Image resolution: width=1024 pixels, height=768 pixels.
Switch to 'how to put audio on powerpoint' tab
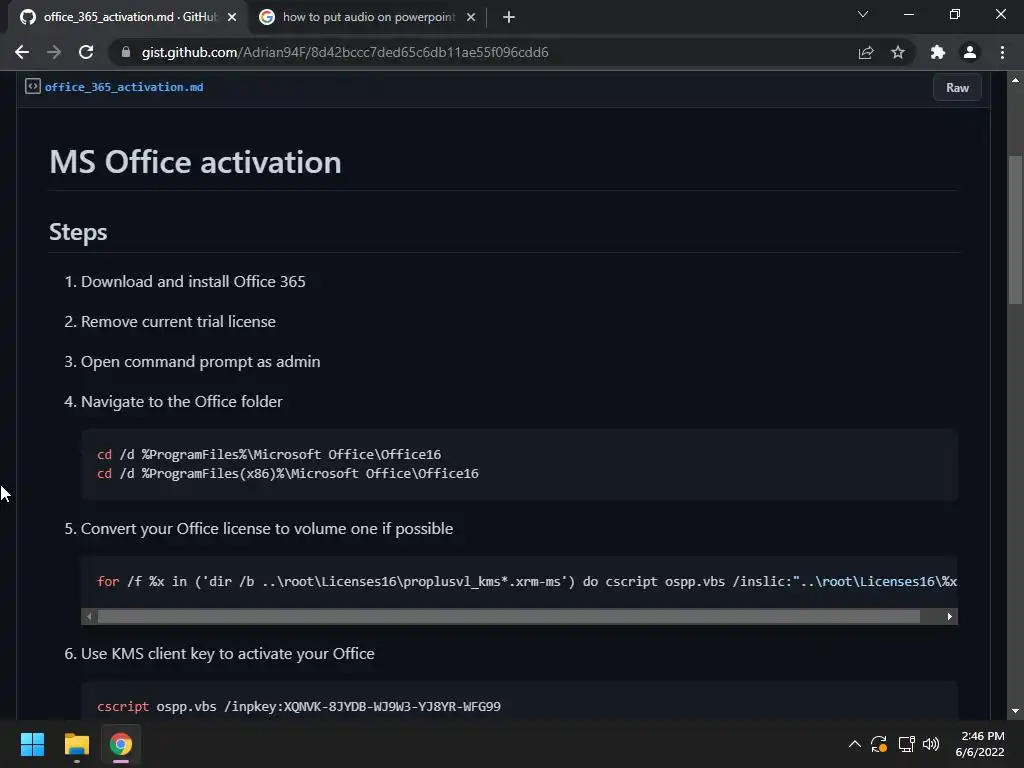pyautogui.click(x=367, y=17)
